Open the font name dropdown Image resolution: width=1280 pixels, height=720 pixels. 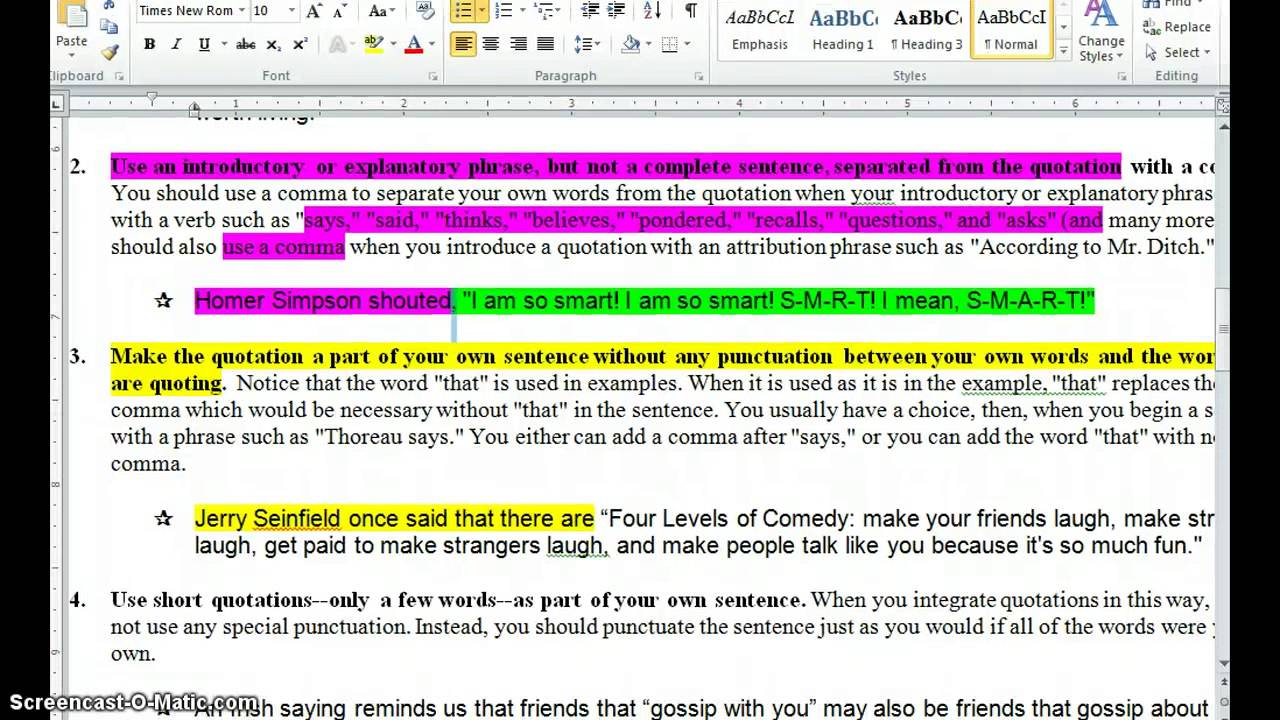tap(240, 11)
